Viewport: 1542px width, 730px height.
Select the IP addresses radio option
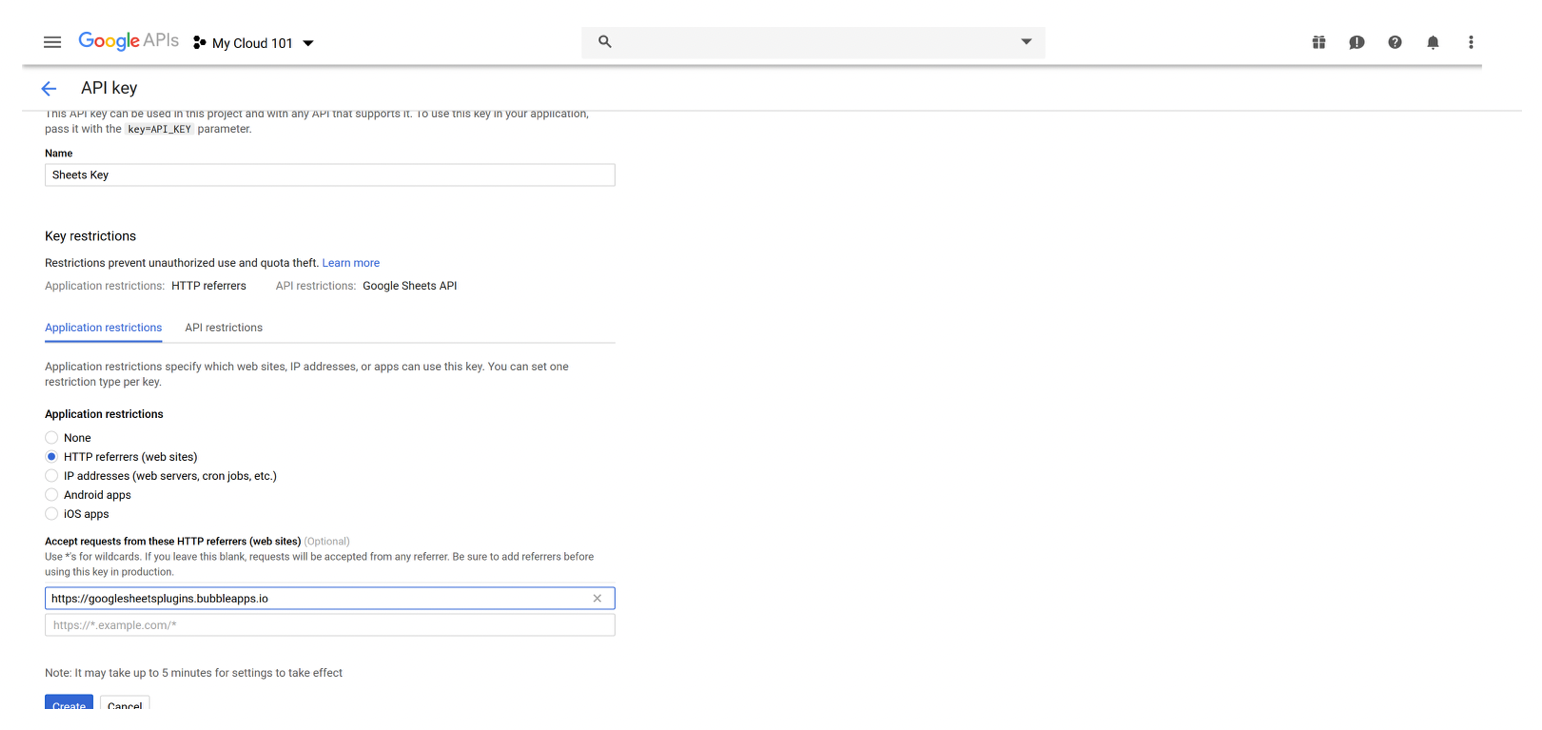pyautogui.click(x=52, y=476)
